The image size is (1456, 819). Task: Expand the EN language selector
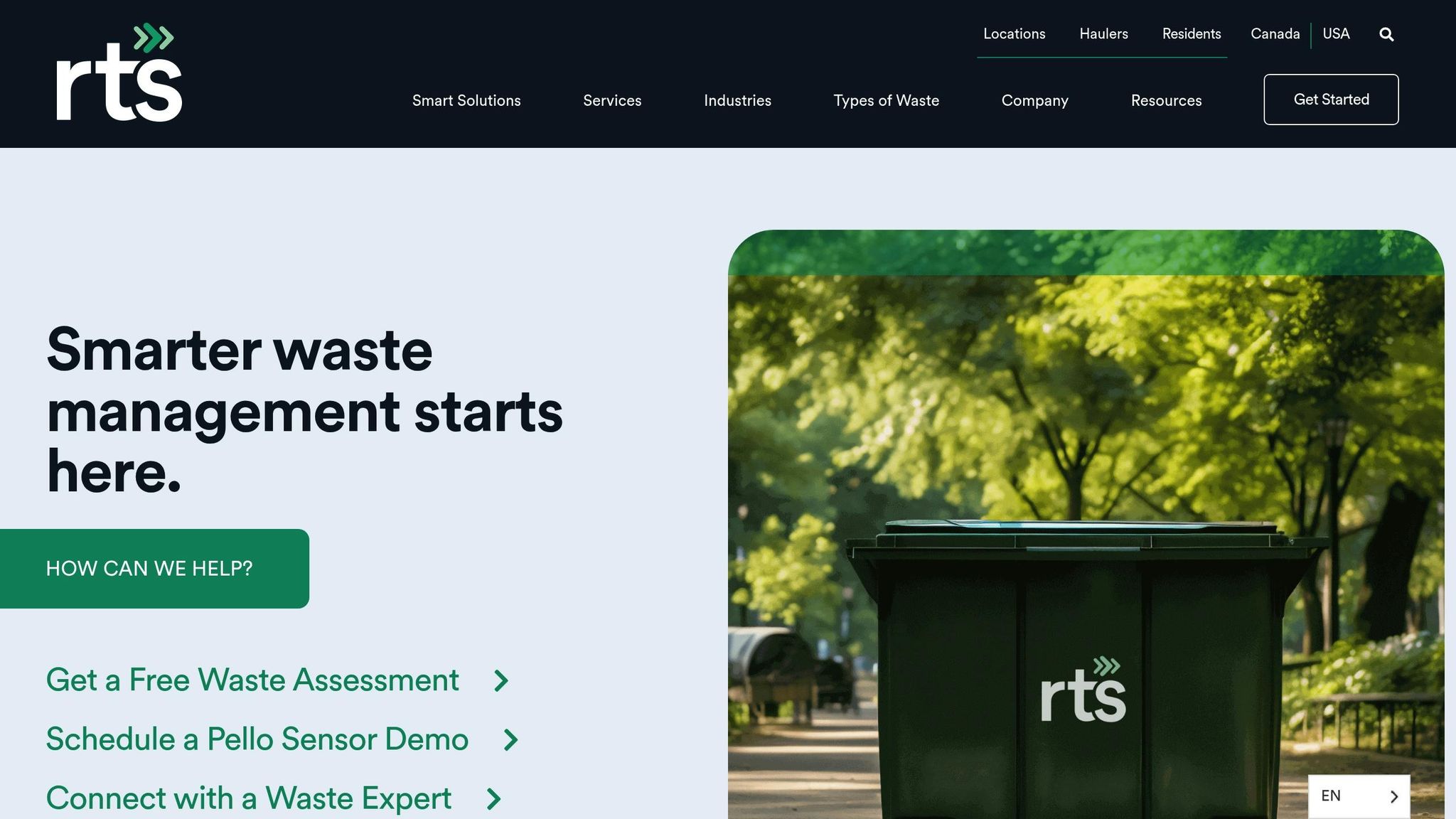tap(1359, 796)
